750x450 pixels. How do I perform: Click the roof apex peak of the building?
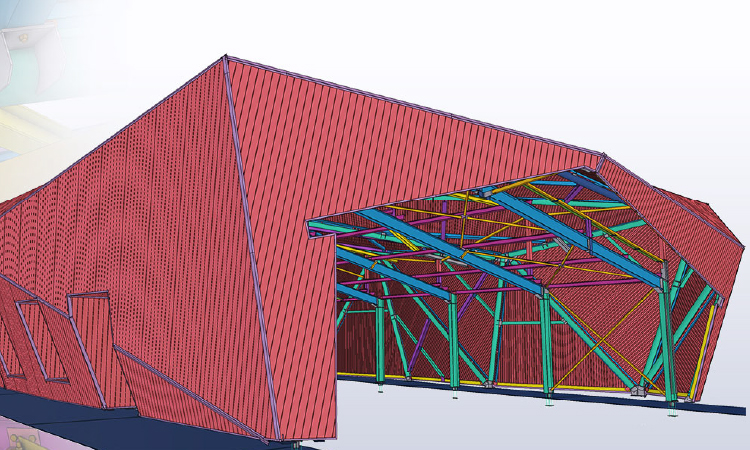coord(222,56)
